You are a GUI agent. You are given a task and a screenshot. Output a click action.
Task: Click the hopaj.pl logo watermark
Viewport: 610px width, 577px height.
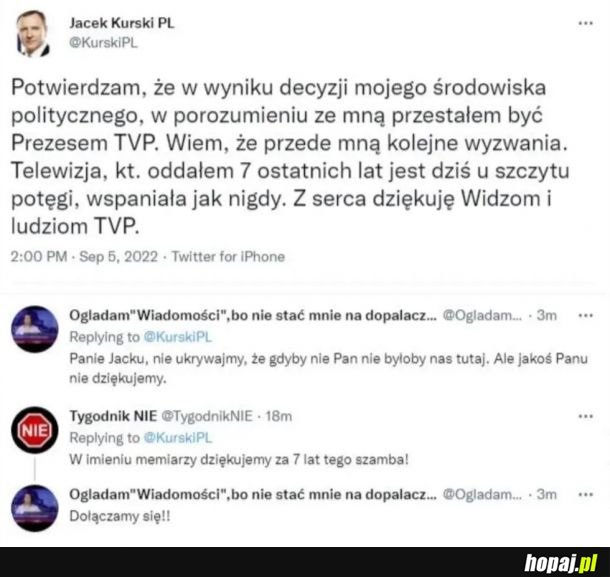[x=561, y=563]
